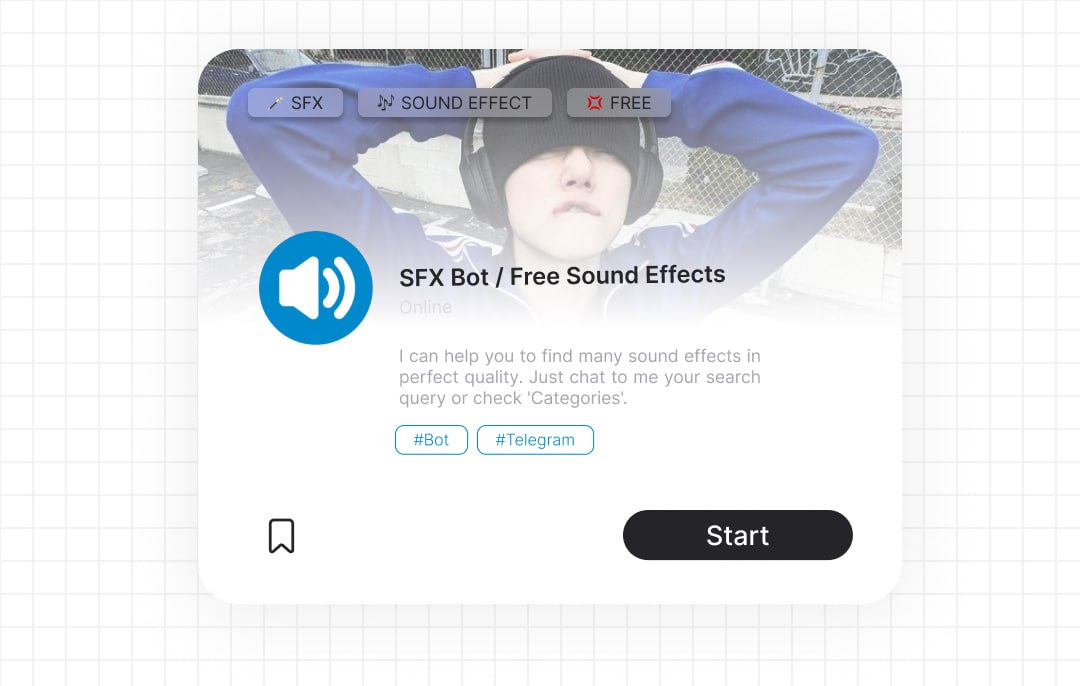The width and height of the screenshot is (1080, 686).
Task: Select the #Telegram hashtag chip
Action: (535, 440)
